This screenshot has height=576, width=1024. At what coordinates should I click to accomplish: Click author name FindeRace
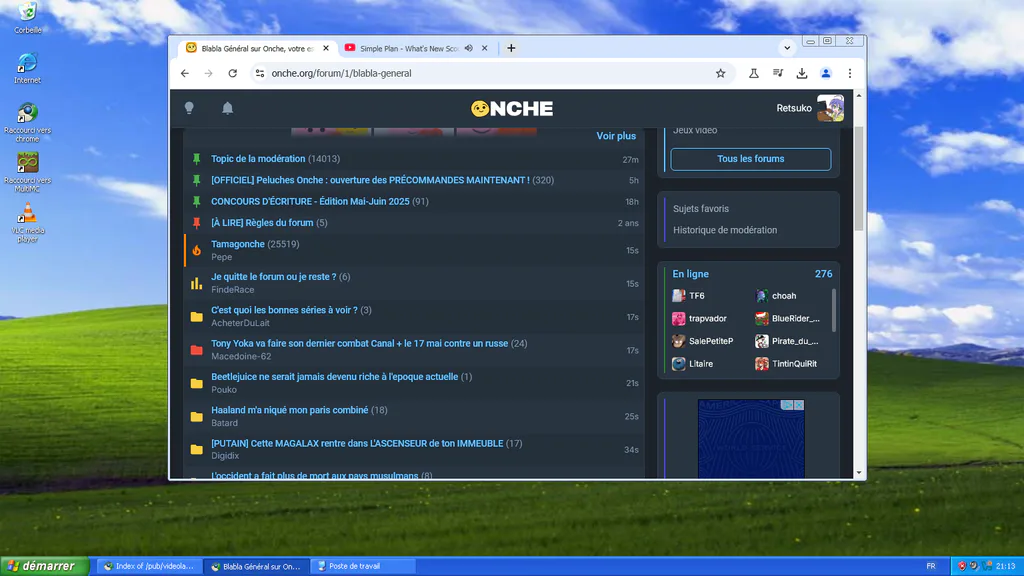232,289
